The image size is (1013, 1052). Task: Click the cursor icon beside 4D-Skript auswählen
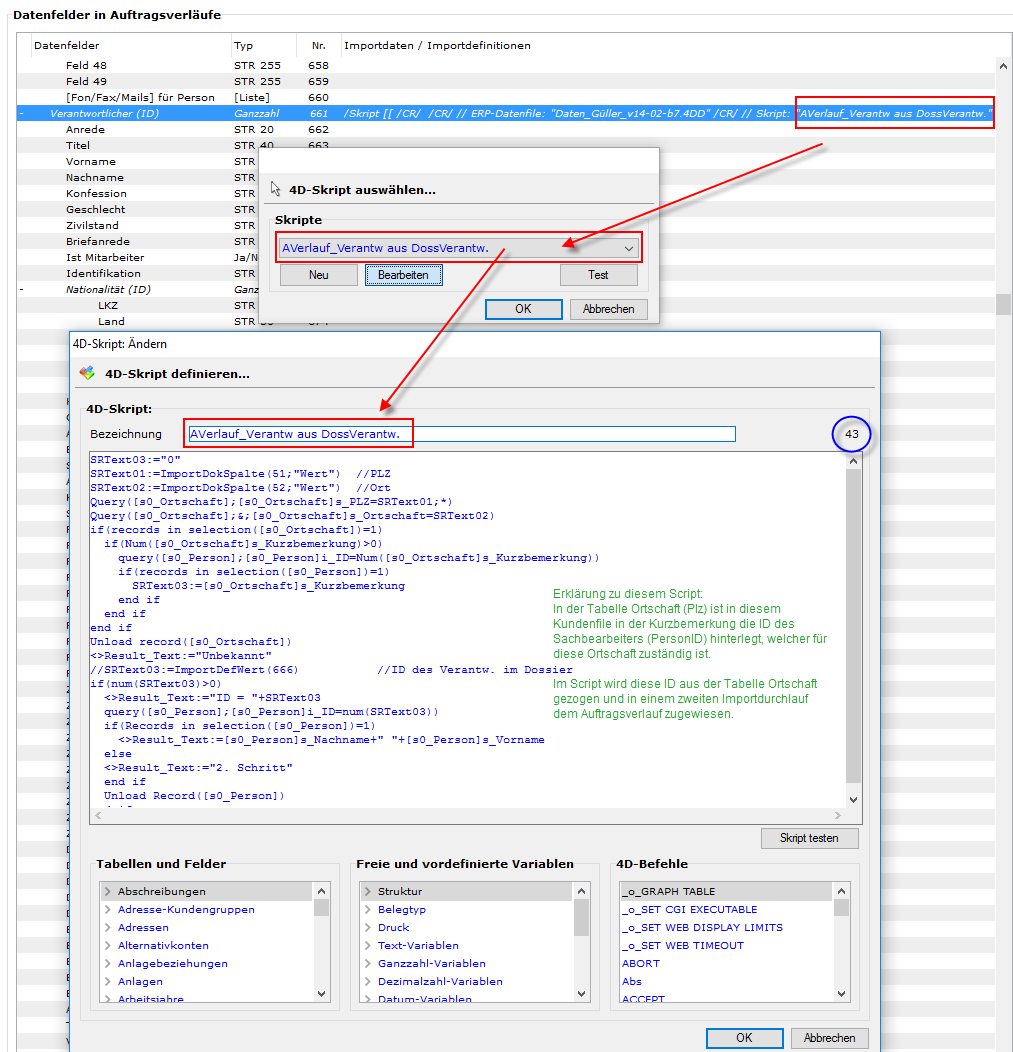[x=276, y=189]
